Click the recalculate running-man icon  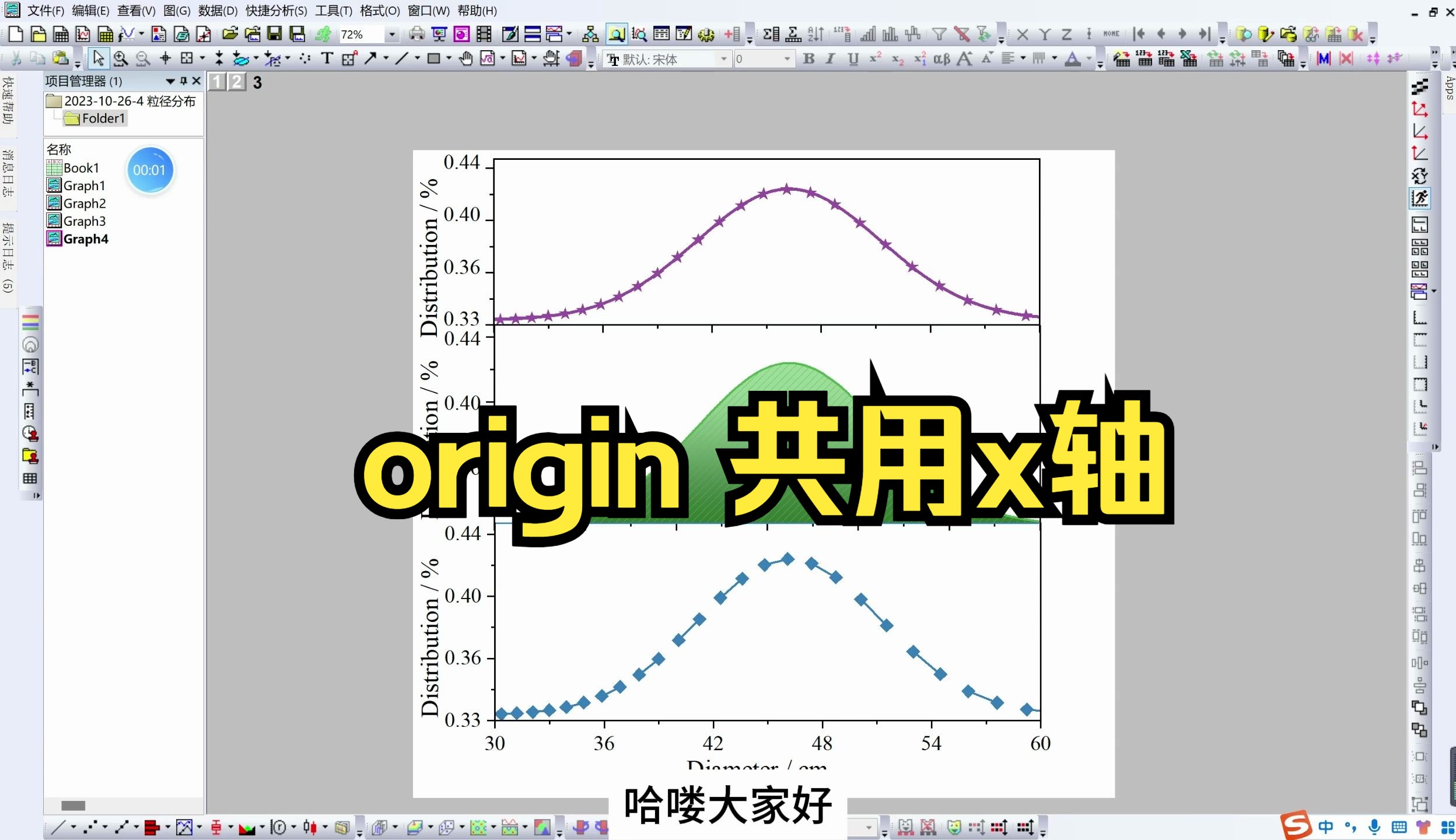click(323, 34)
